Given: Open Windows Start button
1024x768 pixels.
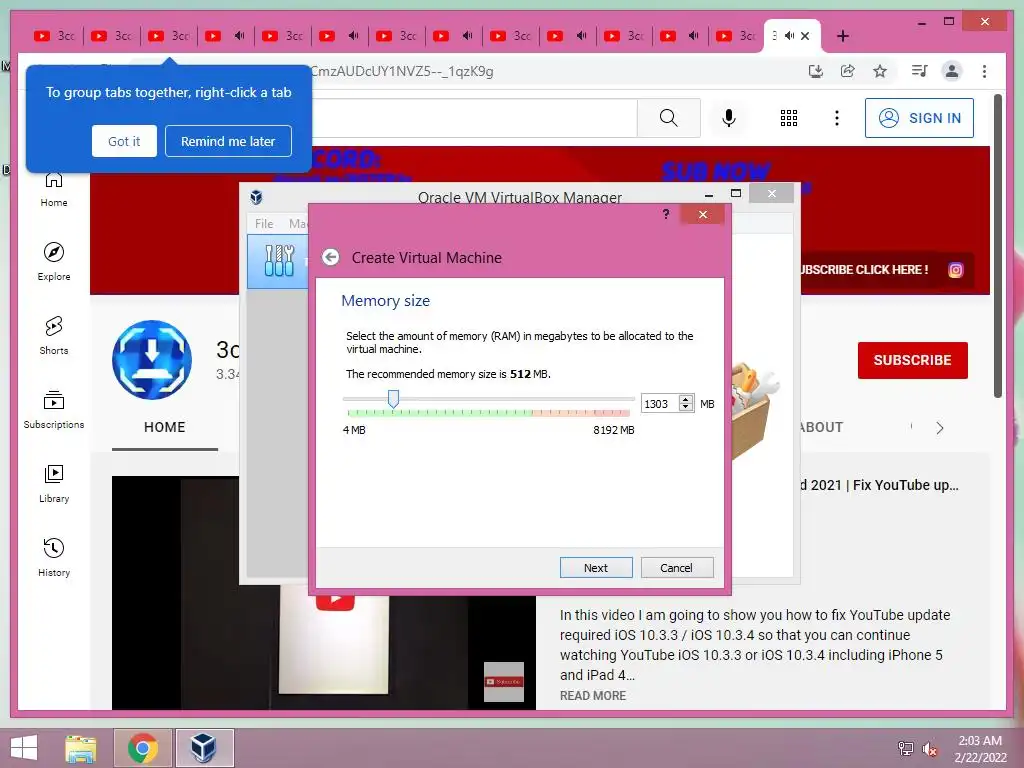Looking at the screenshot, I should pyautogui.click(x=24, y=748).
